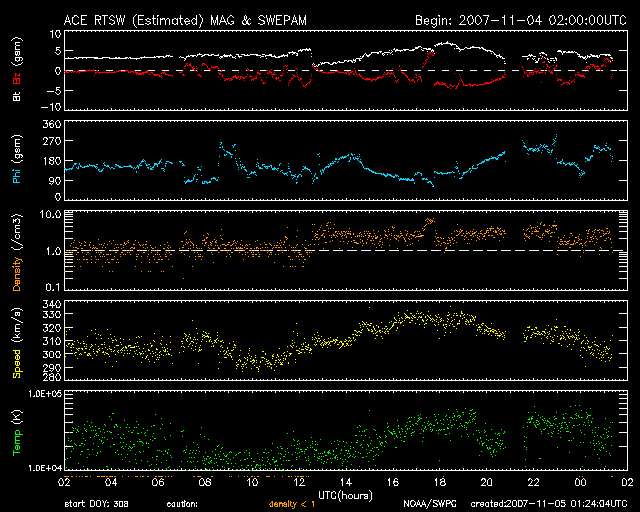The height and width of the screenshot is (512, 640).
Task: Click the '180' tick on the Phi axis
Action: coord(52,161)
